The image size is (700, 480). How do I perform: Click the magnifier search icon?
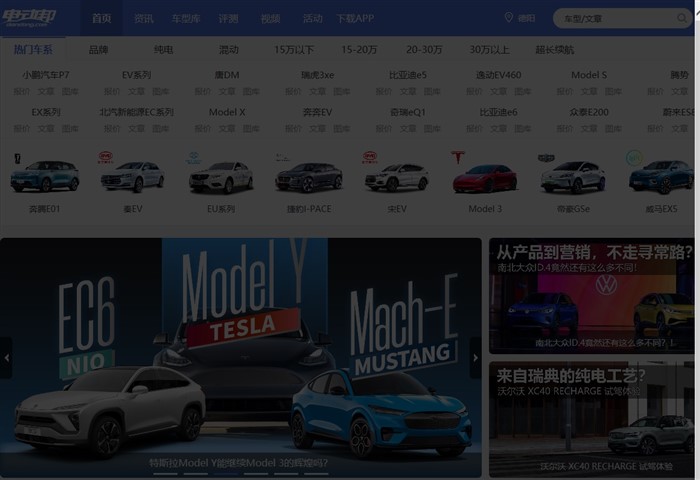pos(682,18)
